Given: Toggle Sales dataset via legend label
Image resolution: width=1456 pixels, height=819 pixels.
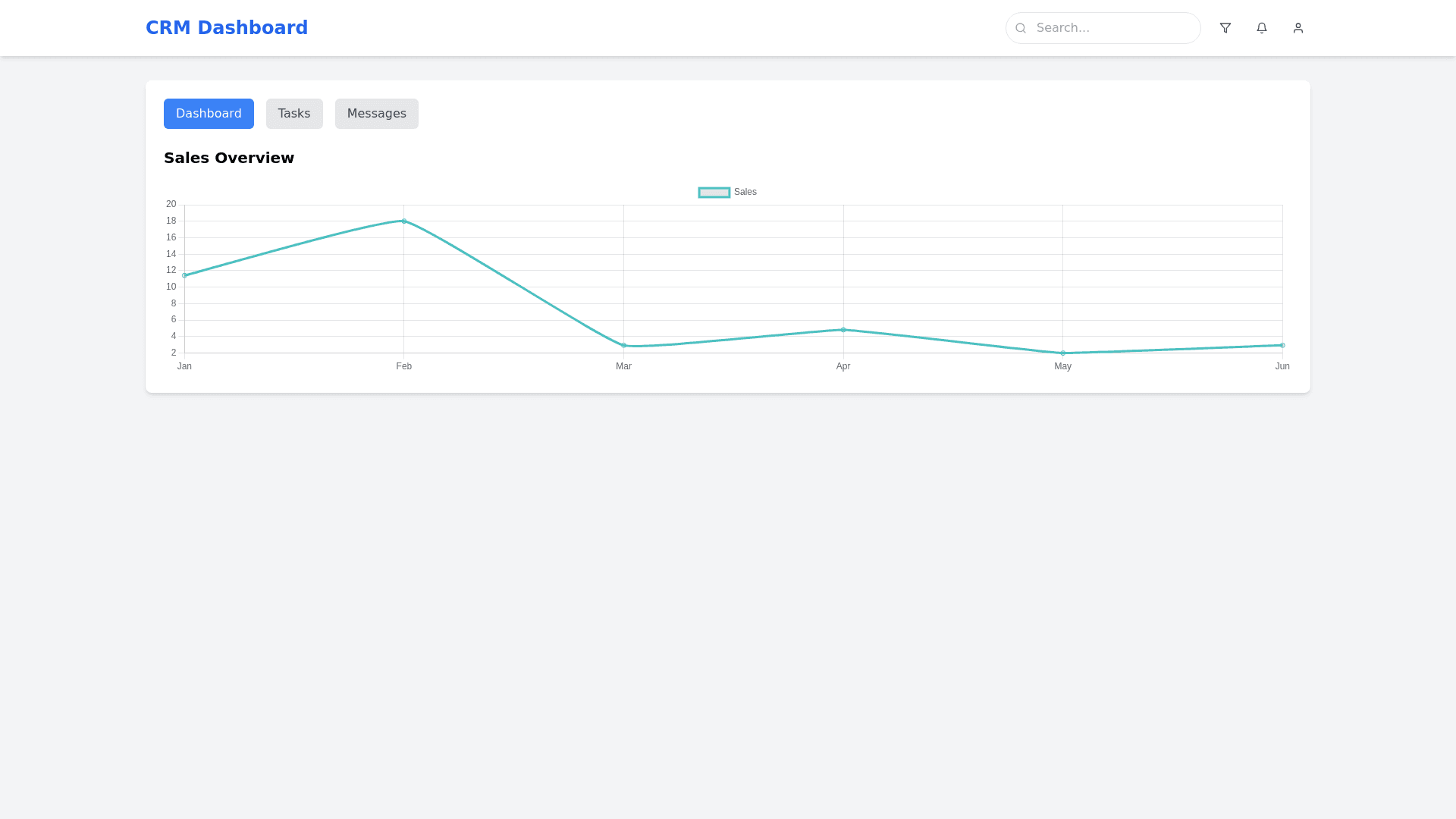Looking at the screenshot, I should pyautogui.click(x=745, y=193).
